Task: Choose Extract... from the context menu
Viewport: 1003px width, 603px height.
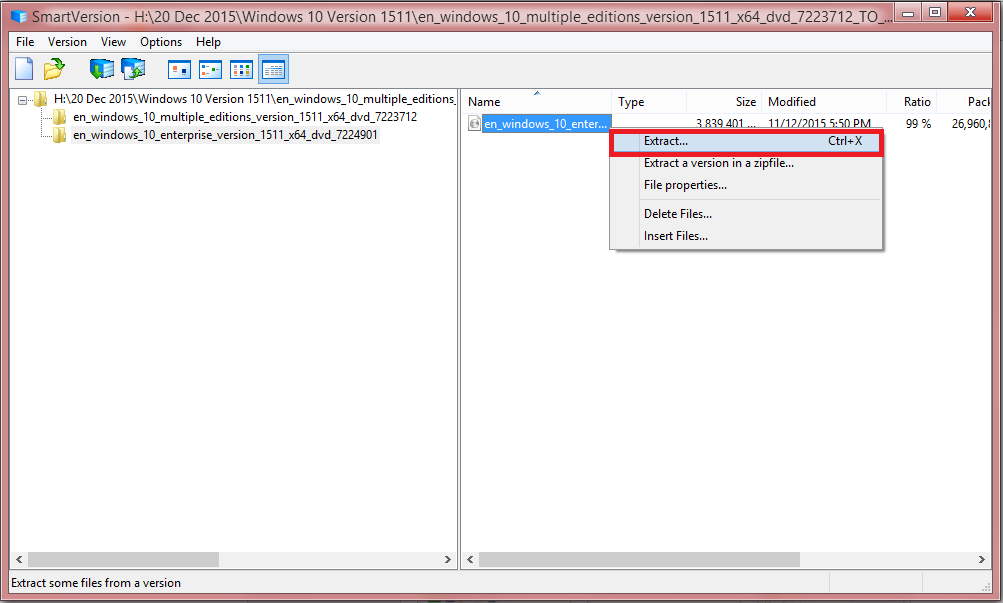Action: 746,141
